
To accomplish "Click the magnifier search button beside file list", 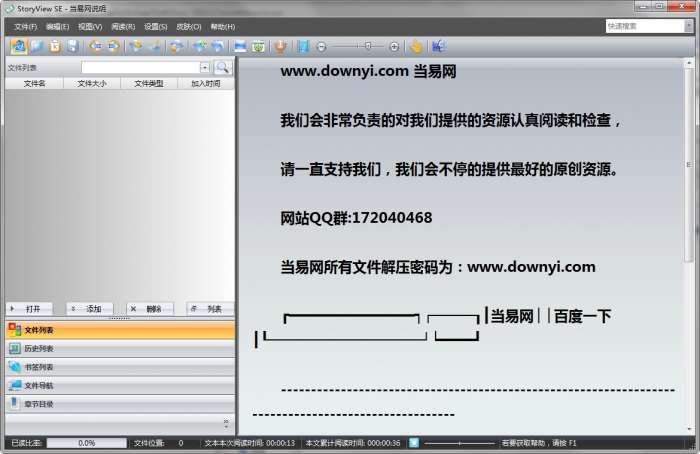I will (222, 67).
